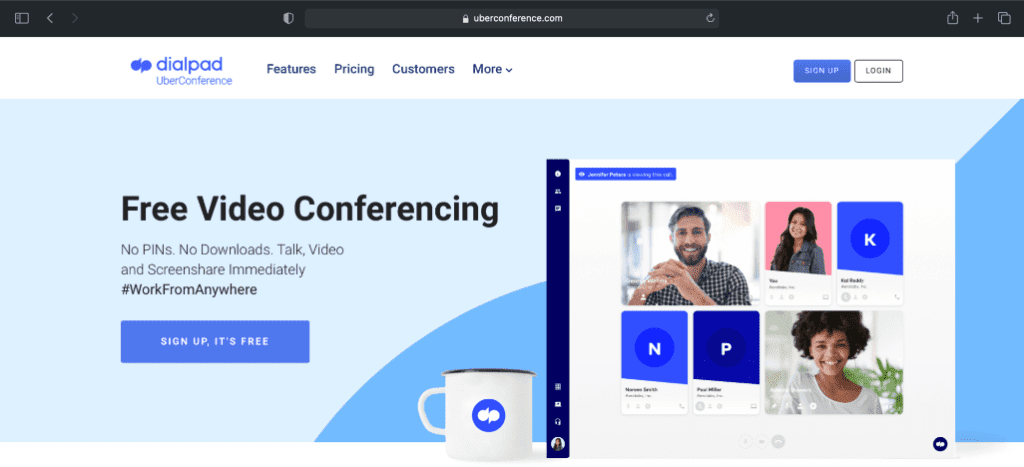The image size is (1024, 467).
Task: Show the tab overview
Action: coord(1004,18)
